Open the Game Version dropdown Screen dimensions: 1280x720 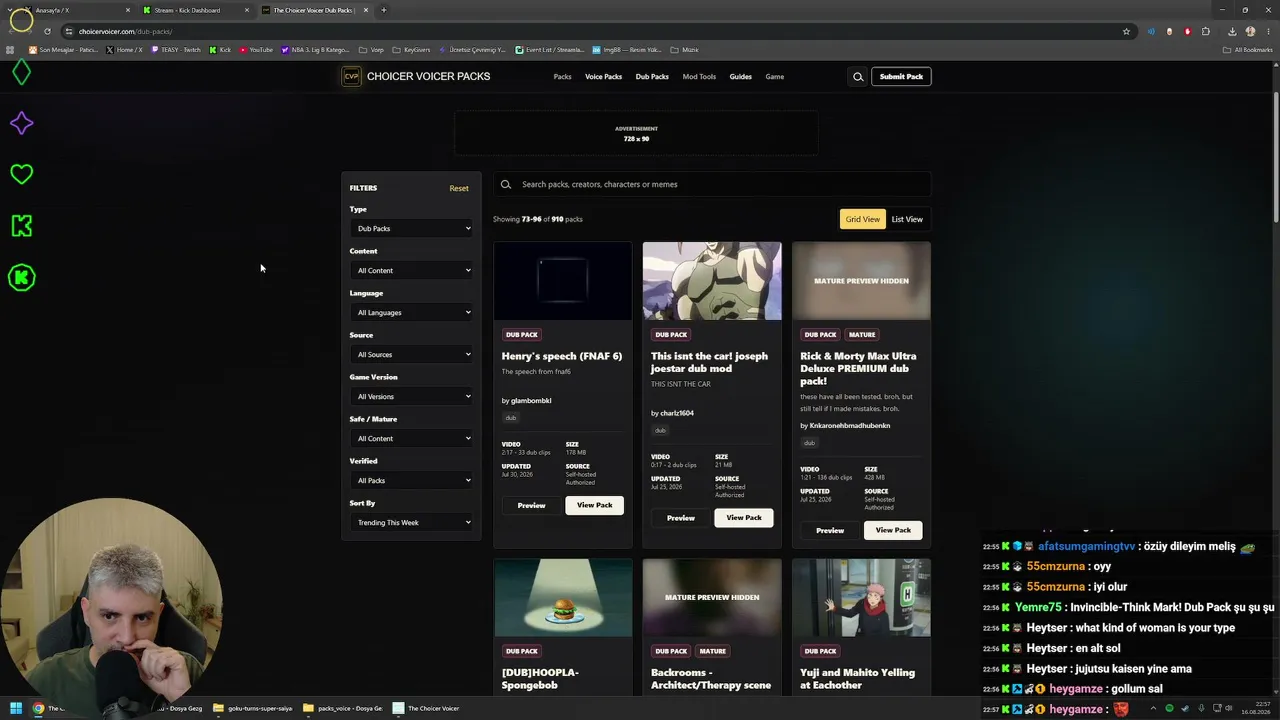click(412, 397)
